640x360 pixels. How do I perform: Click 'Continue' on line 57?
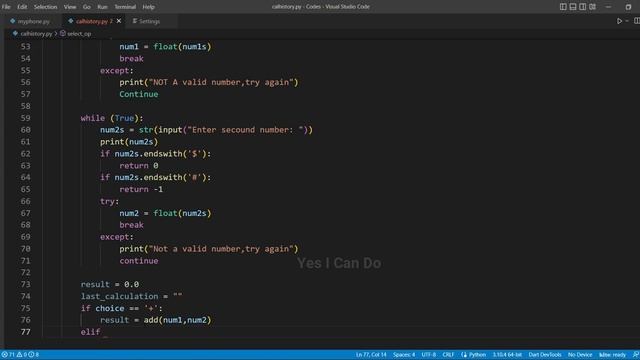click(139, 94)
